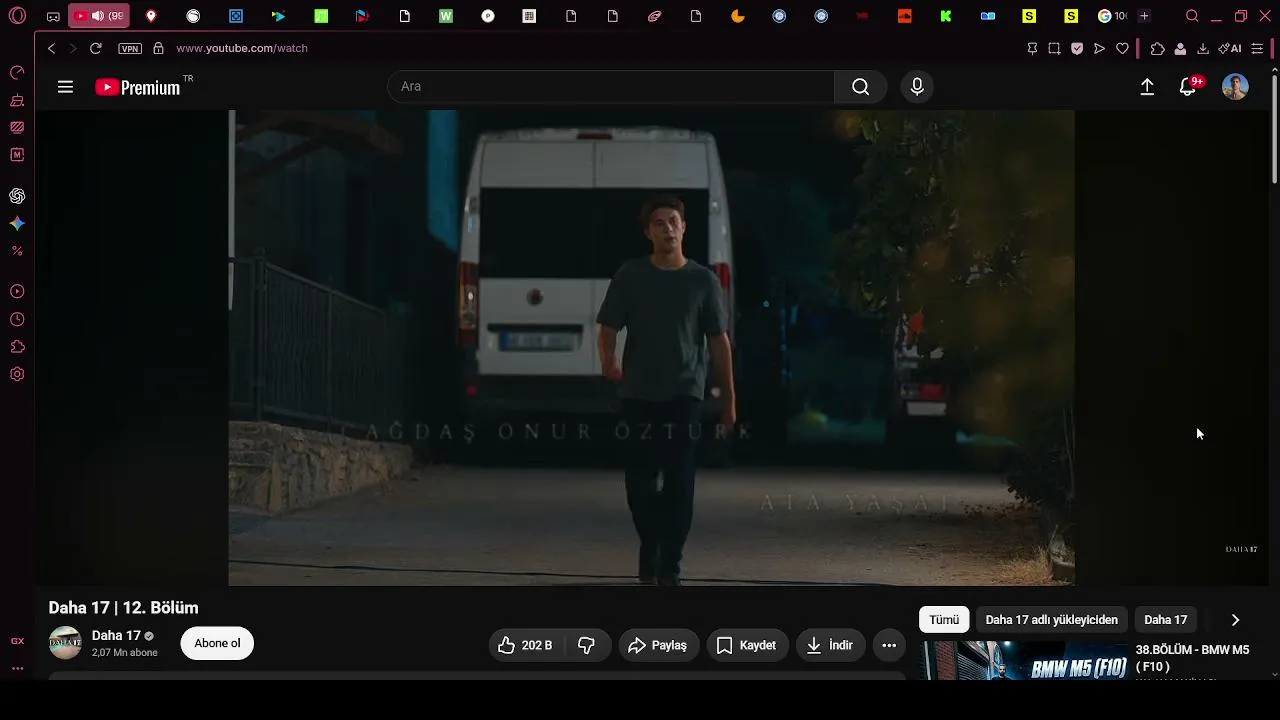This screenshot has height=720, width=1280.
Task: Open the Opera main menu icon
Action: click(17, 16)
